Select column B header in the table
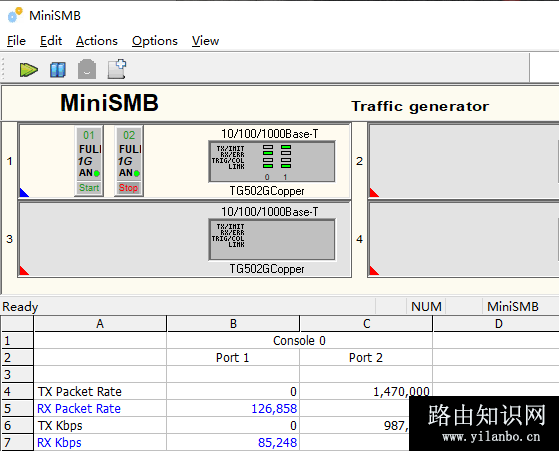 click(x=233, y=324)
